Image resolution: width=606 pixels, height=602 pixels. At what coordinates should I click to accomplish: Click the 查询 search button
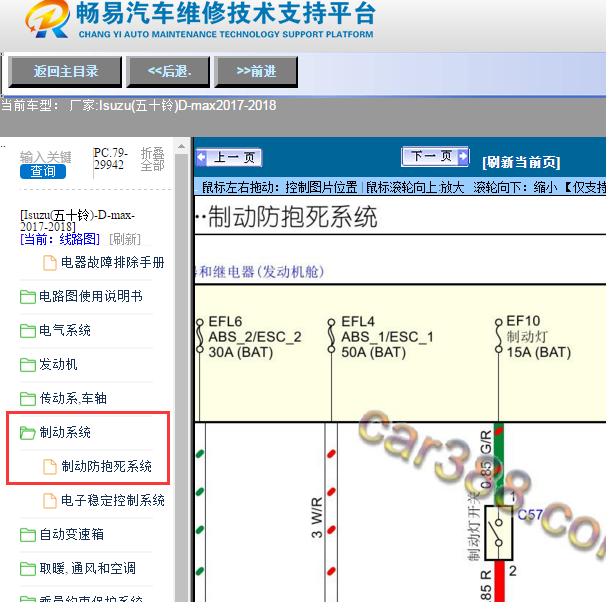coord(43,171)
